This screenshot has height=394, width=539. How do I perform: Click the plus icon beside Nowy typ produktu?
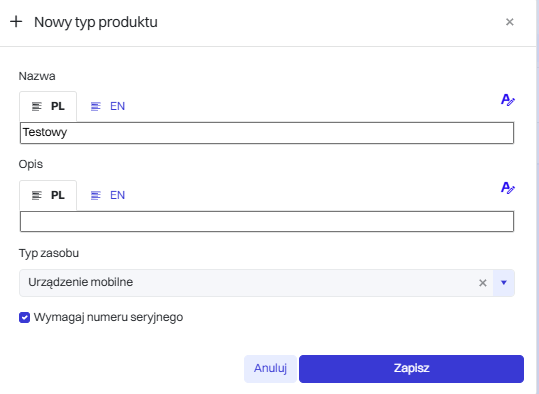tap(16, 22)
